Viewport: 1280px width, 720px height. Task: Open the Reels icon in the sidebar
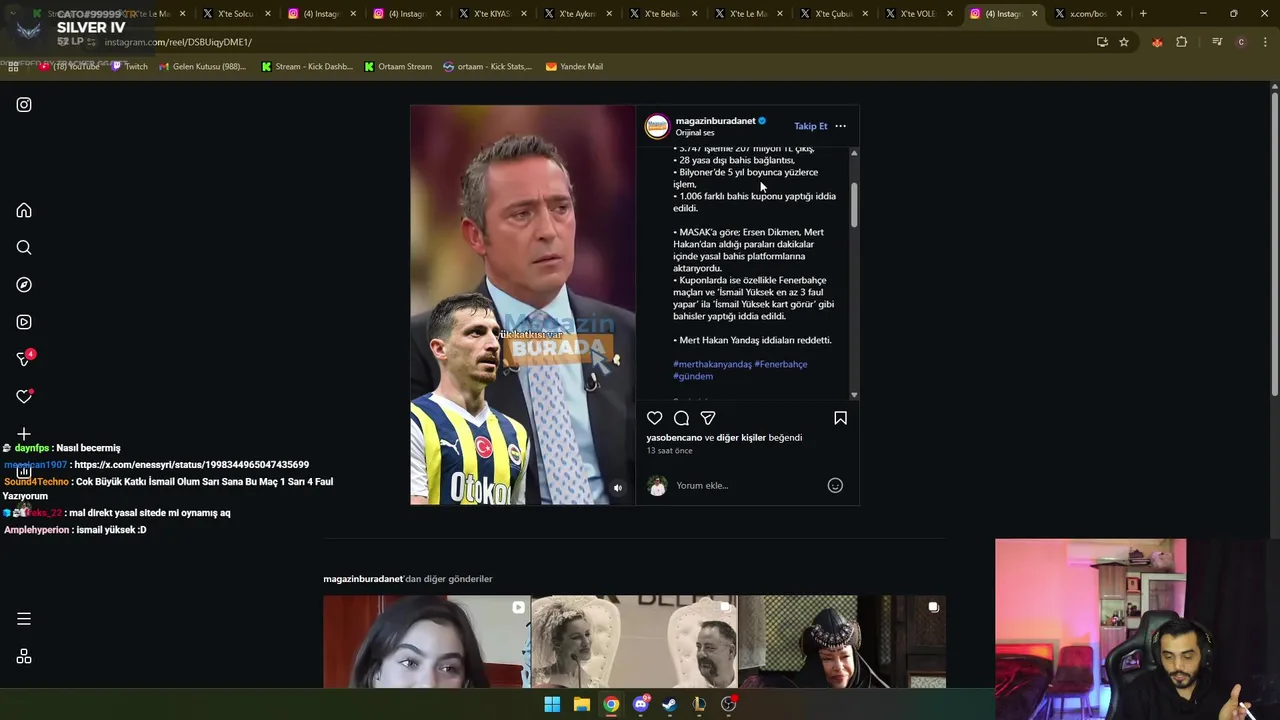click(24, 322)
